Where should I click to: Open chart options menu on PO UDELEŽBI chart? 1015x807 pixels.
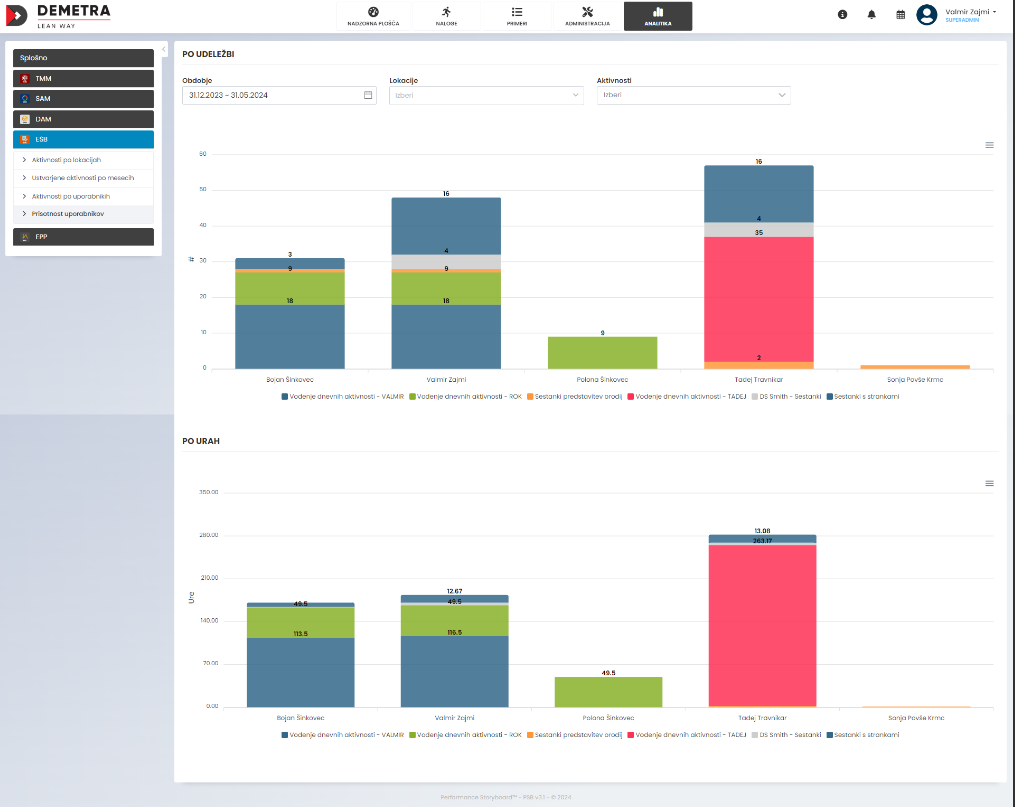pos(989,145)
